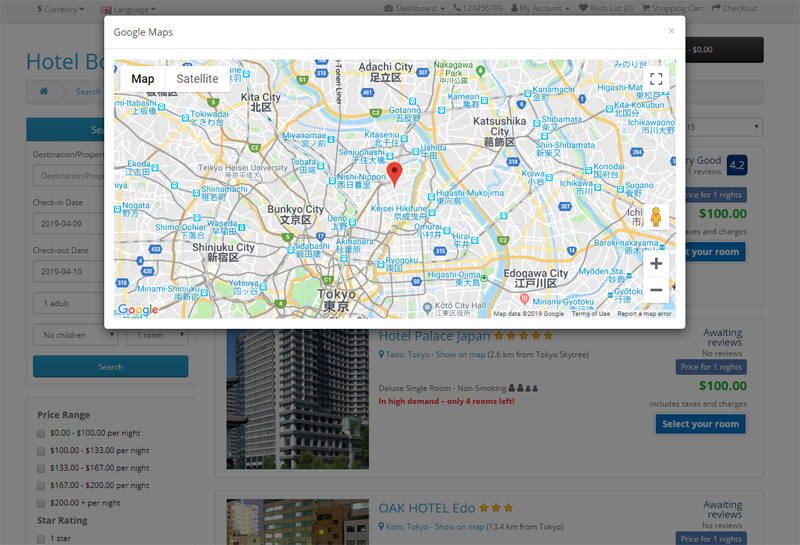Open the Shopping Cart
This screenshot has width=800, height=545.
[672, 8]
